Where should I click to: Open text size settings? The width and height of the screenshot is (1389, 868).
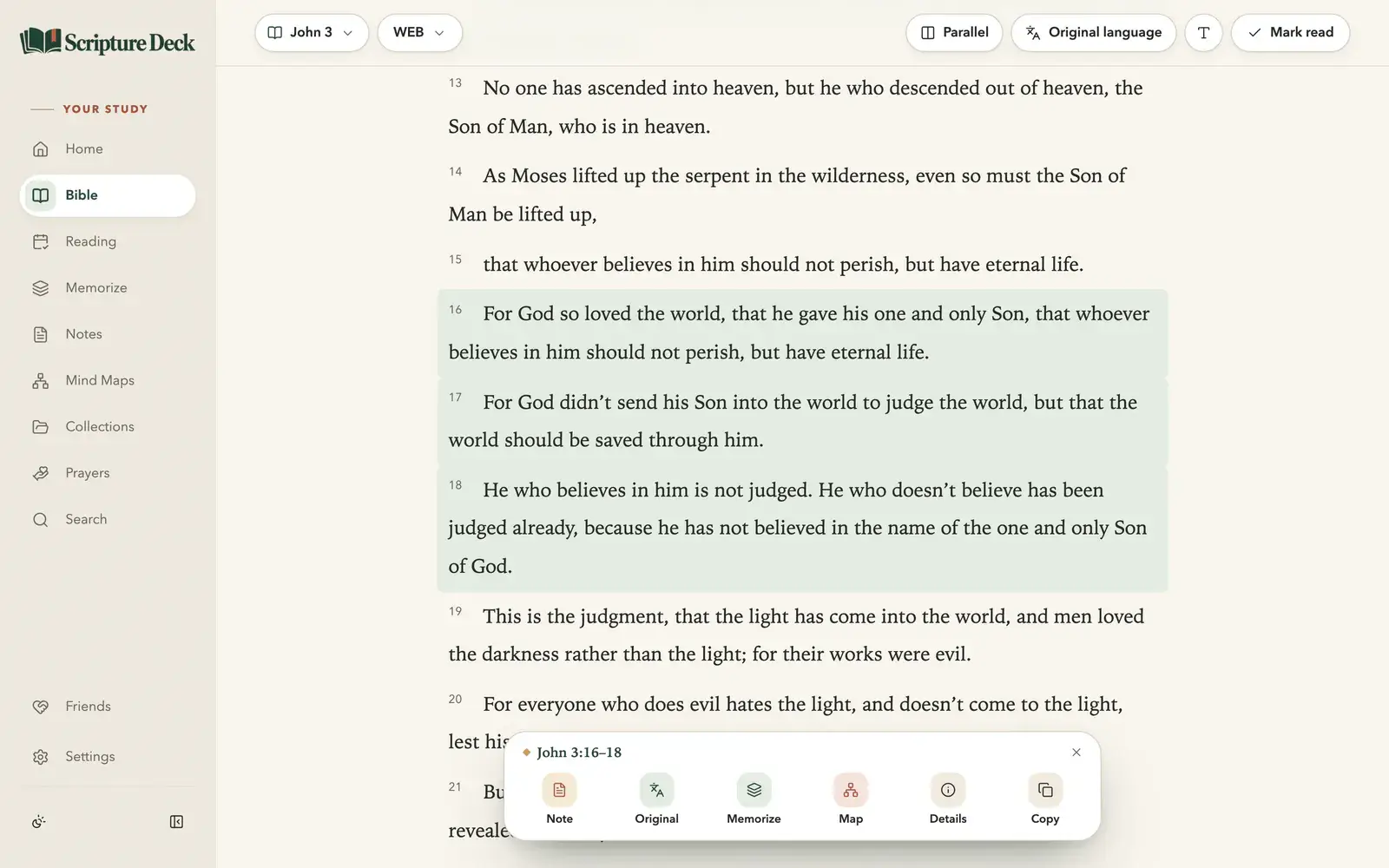(1203, 33)
